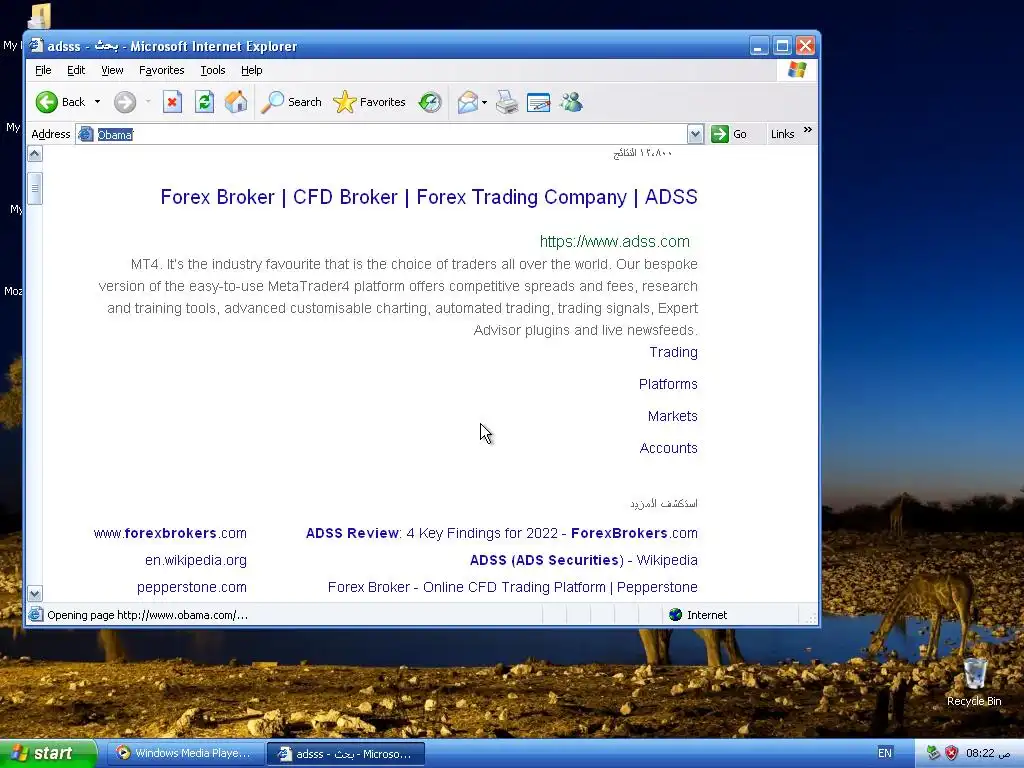The height and width of the screenshot is (768, 1024).
Task: Click the green Go button
Action: pos(729,134)
